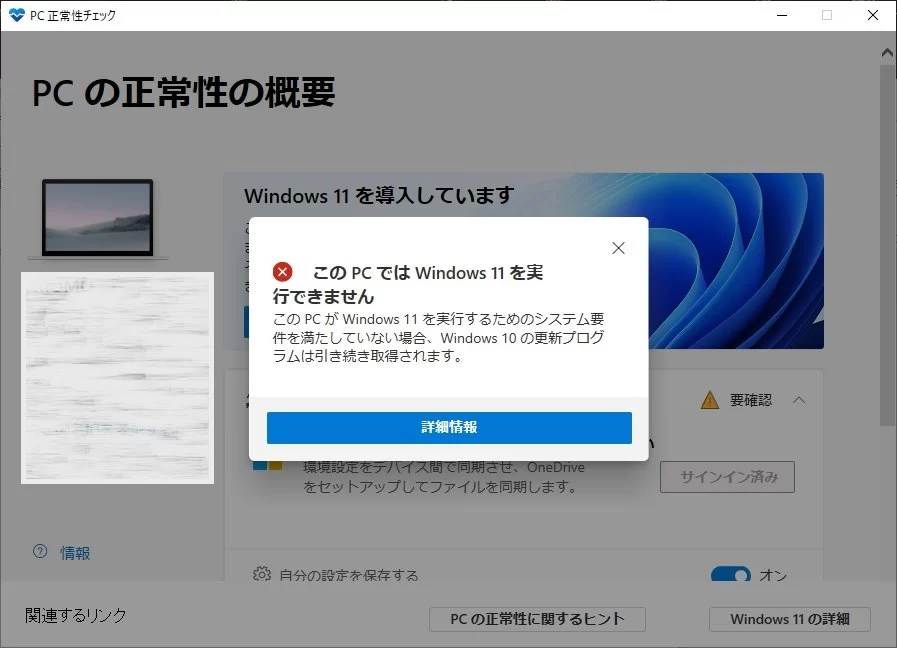Minimize the PC 正常性チェック window
This screenshot has height=648, width=897.
tap(782, 15)
